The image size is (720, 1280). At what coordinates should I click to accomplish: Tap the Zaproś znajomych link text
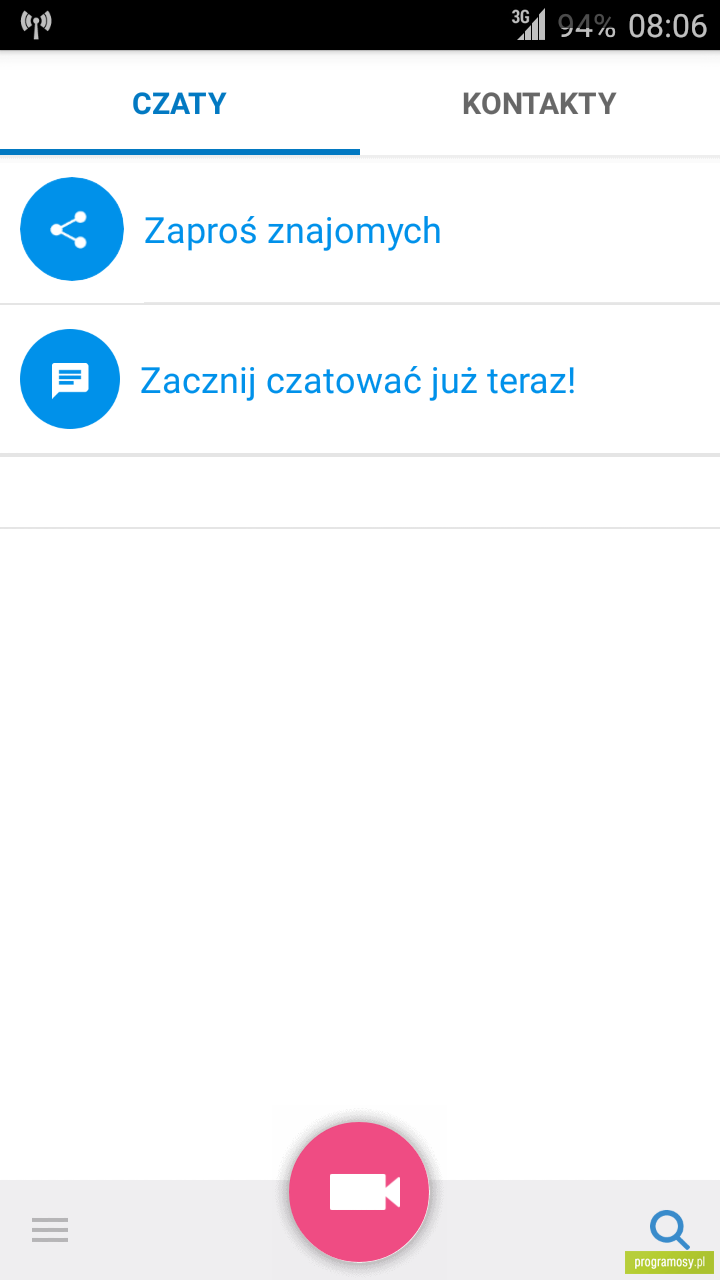coord(292,231)
